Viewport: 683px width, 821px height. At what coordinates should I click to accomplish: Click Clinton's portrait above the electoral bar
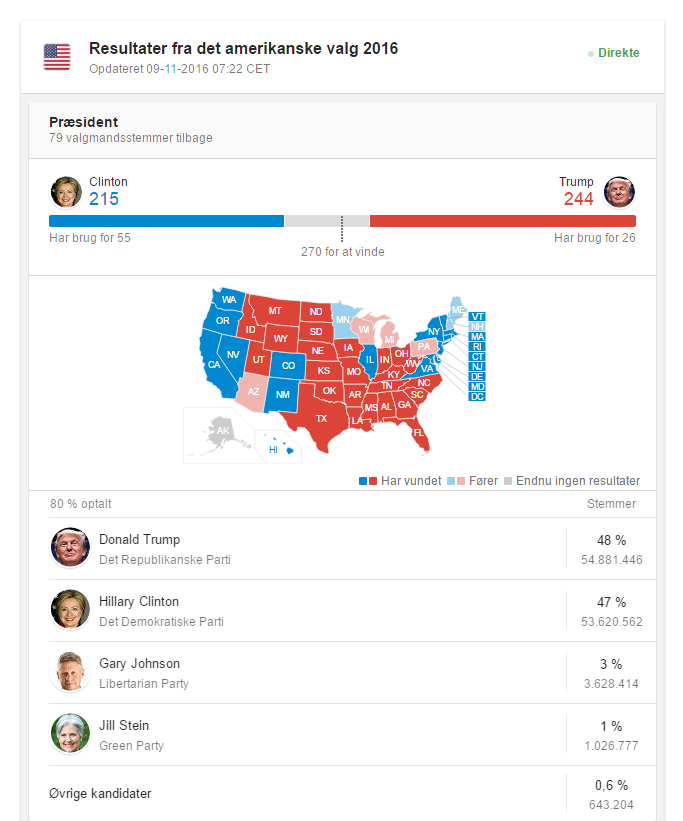pos(66,192)
